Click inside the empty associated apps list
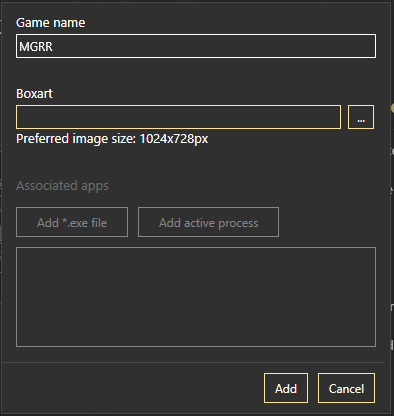Screen dimensions: 394x416 (196, 297)
